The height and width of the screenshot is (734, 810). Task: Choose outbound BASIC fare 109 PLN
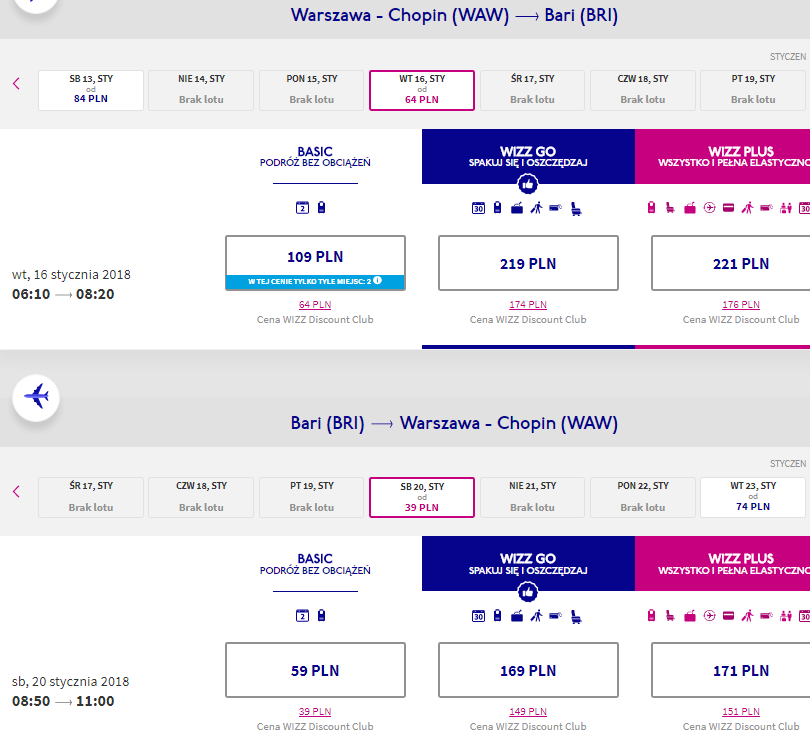315,263
